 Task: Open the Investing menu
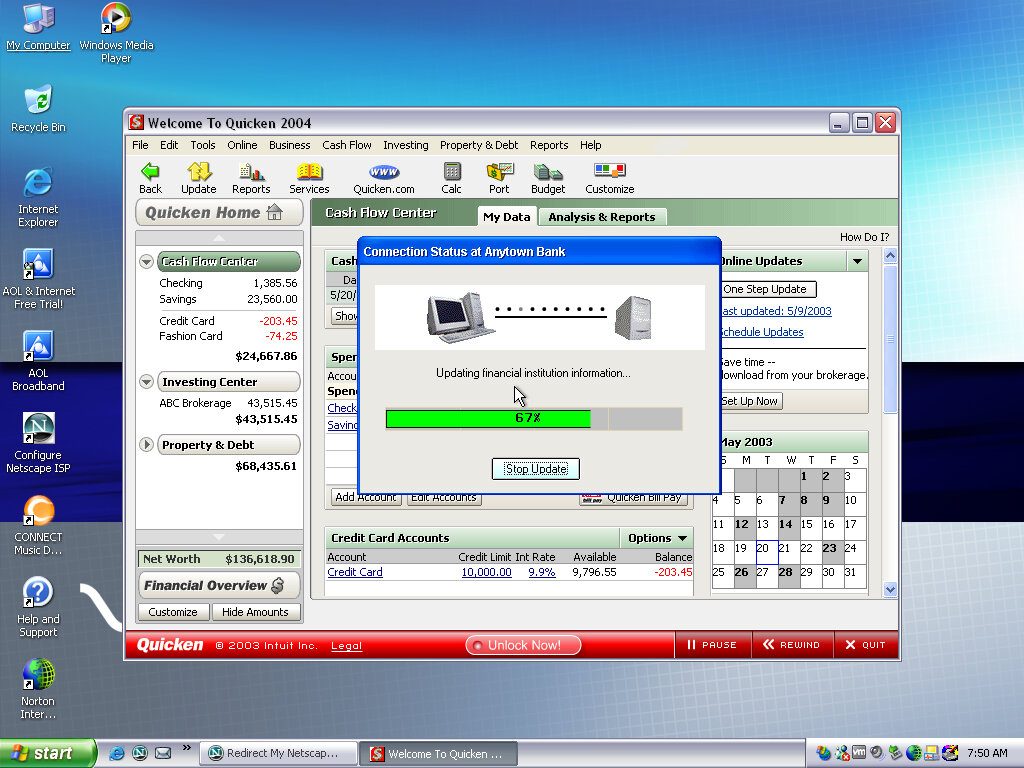click(405, 145)
